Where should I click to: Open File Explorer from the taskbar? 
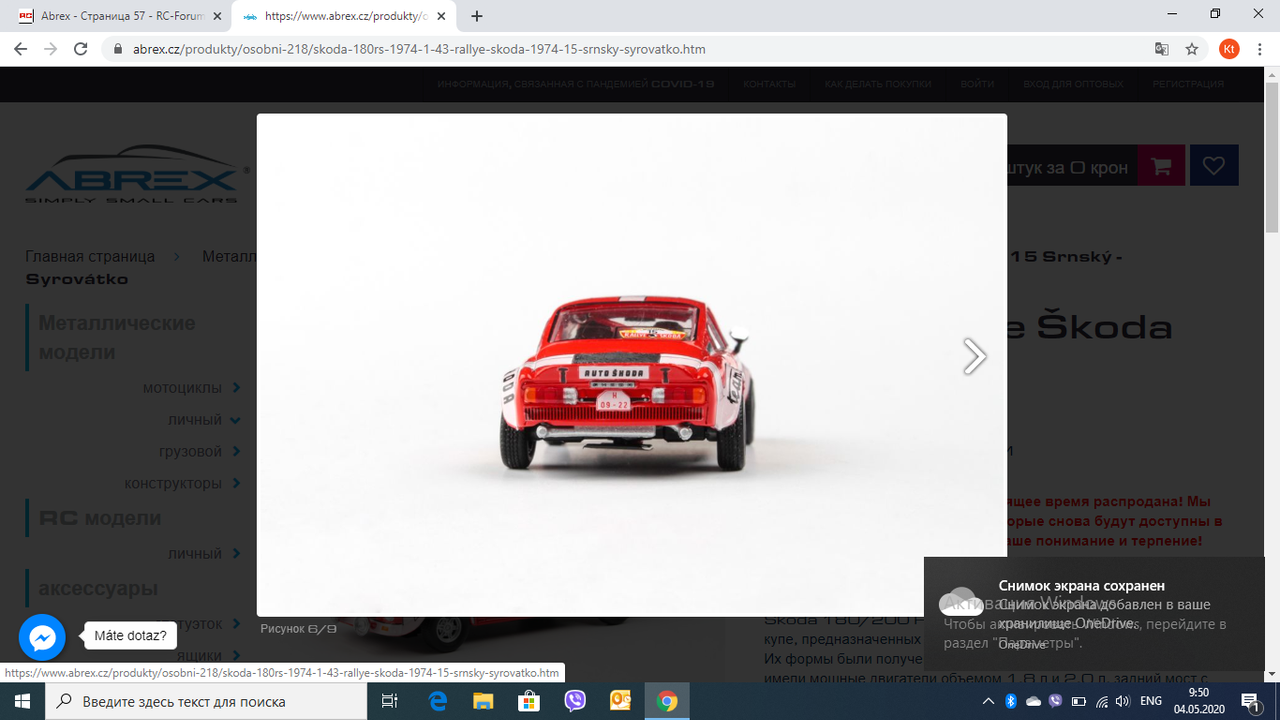(x=483, y=701)
